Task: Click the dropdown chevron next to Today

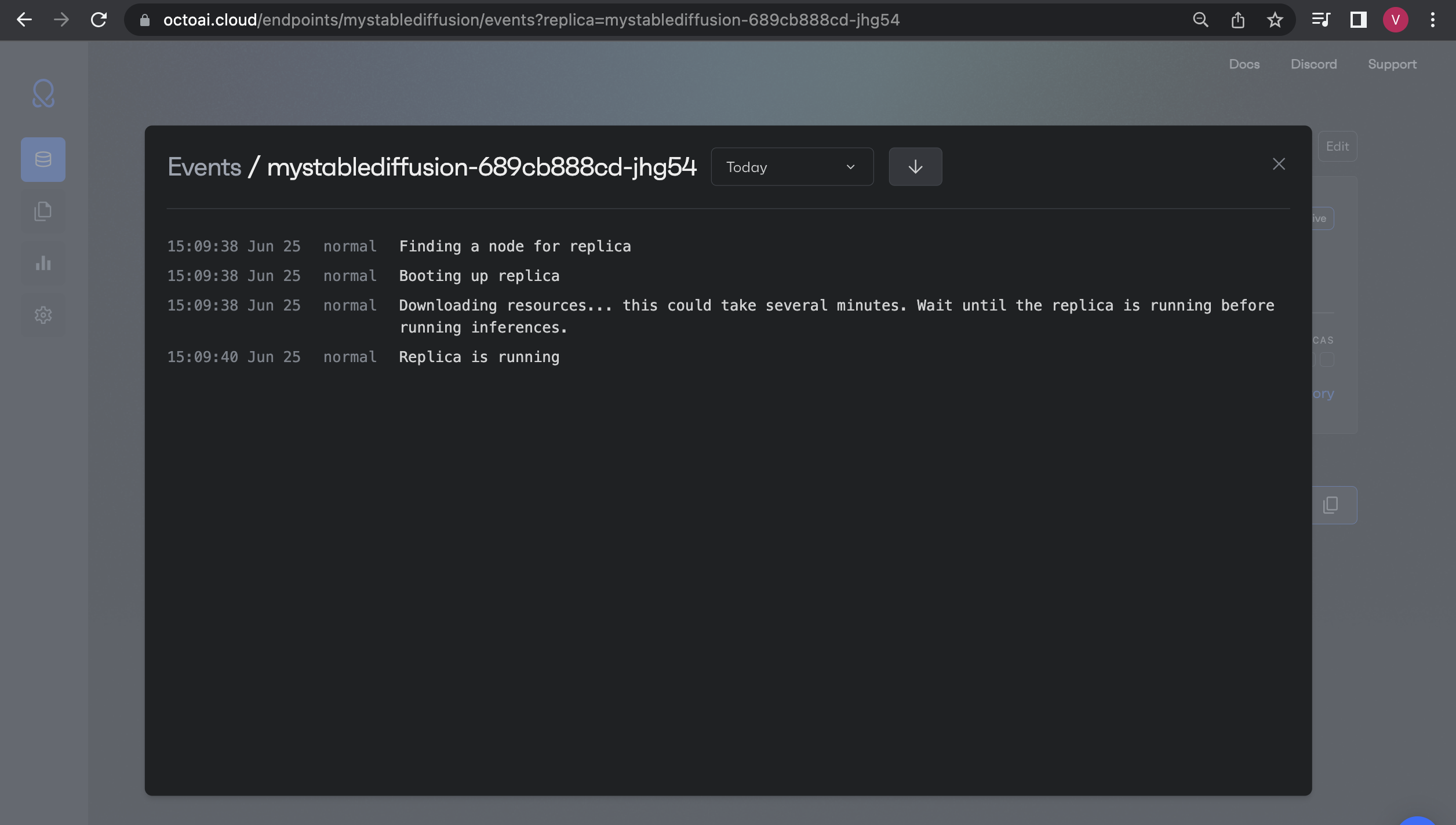Action: click(x=850, y=167)
